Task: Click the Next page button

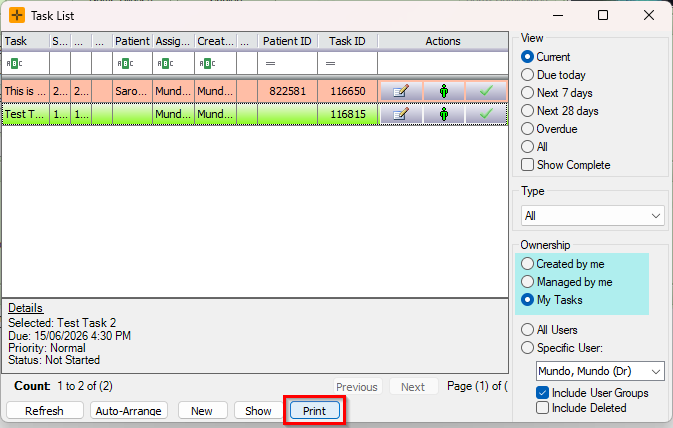Action: click(413, 387)
